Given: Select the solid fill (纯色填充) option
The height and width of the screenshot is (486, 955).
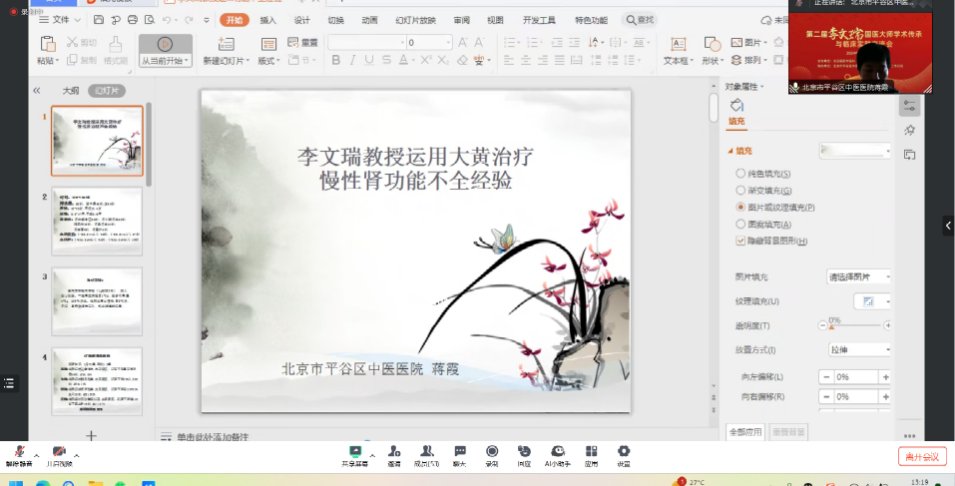Looking at the screenshot, I should point(740,173).
